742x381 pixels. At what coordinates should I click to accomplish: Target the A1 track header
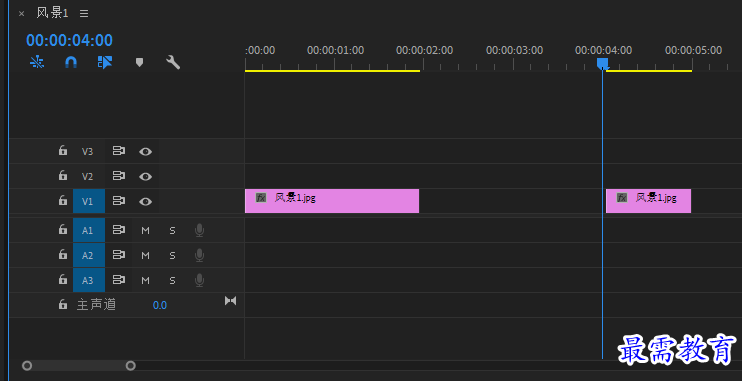[88, 230]
